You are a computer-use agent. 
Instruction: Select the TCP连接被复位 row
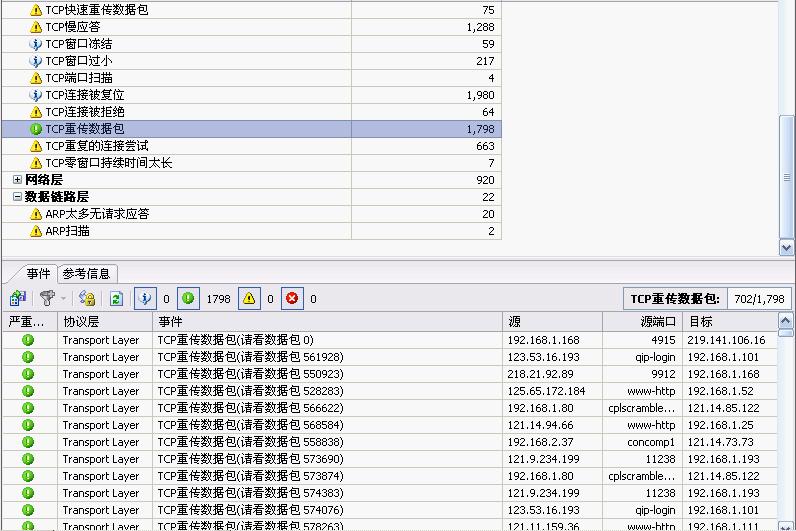252,95
